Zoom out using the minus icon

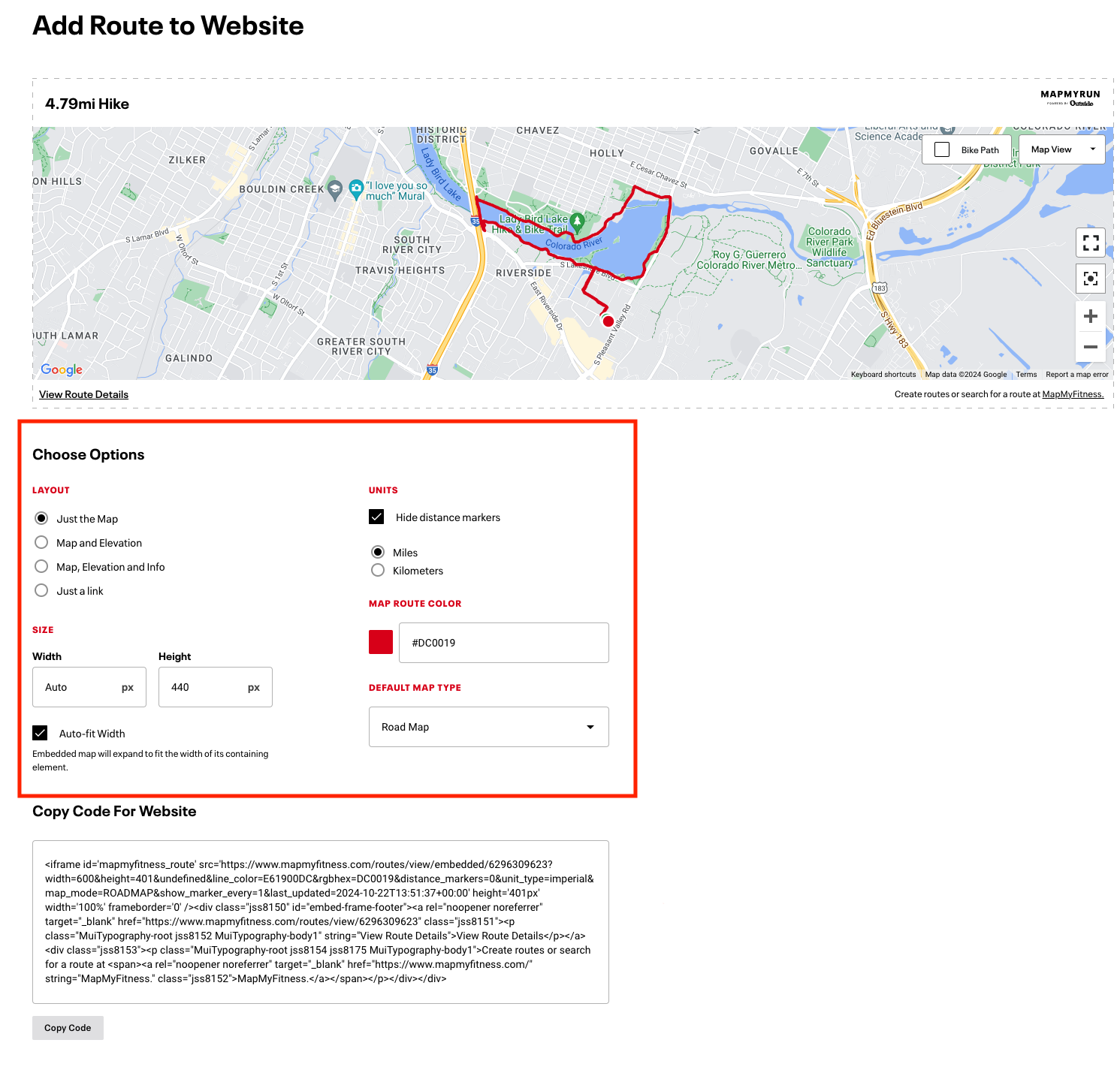pyautogui.click(x=1090, y=346)
